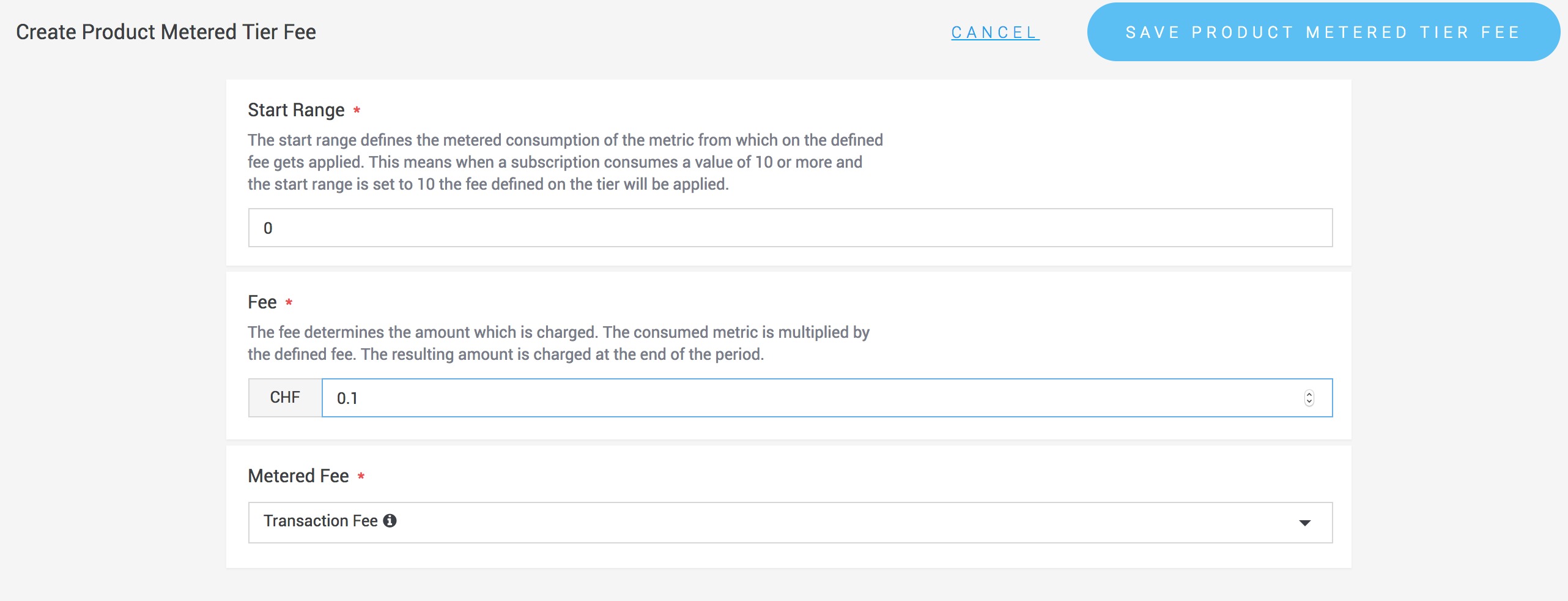Click the Start Range field label
Viewport: 1568px width, 601px height.
(x=296, y=110)
